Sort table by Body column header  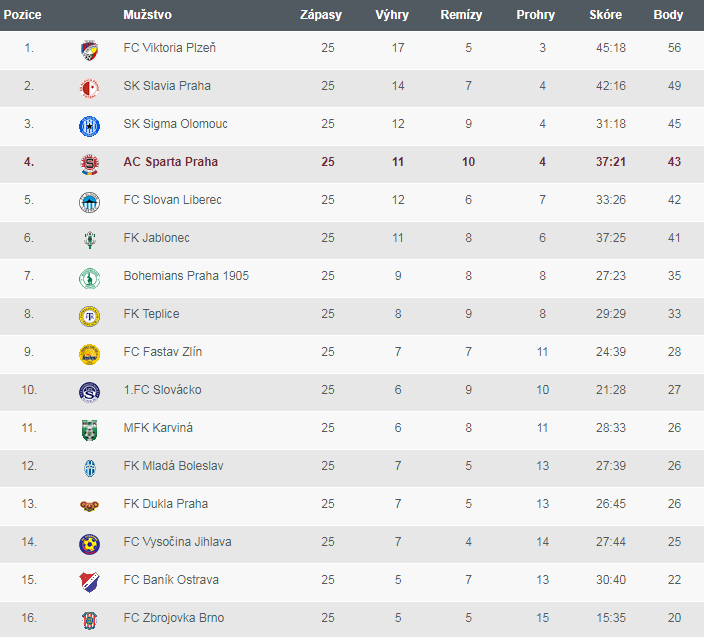(668, 15)
